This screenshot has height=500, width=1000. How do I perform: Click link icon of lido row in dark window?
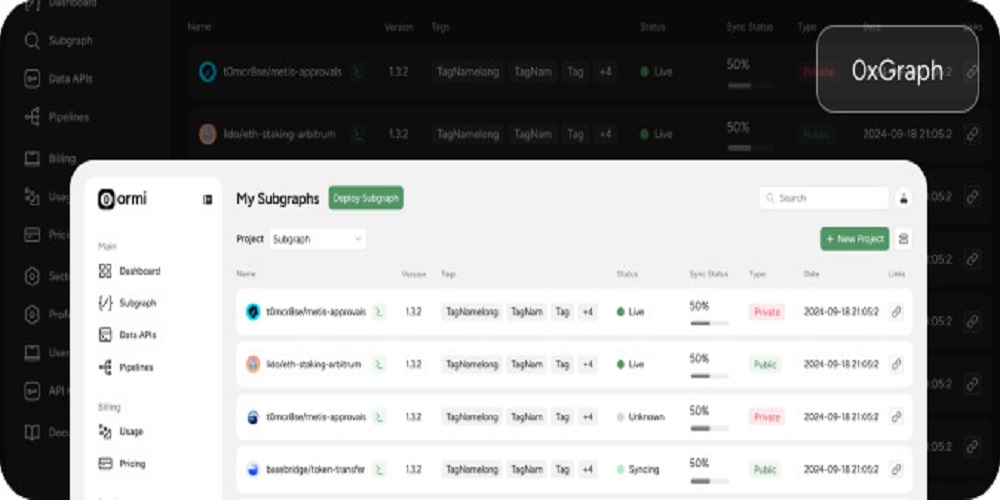(972, 135)
